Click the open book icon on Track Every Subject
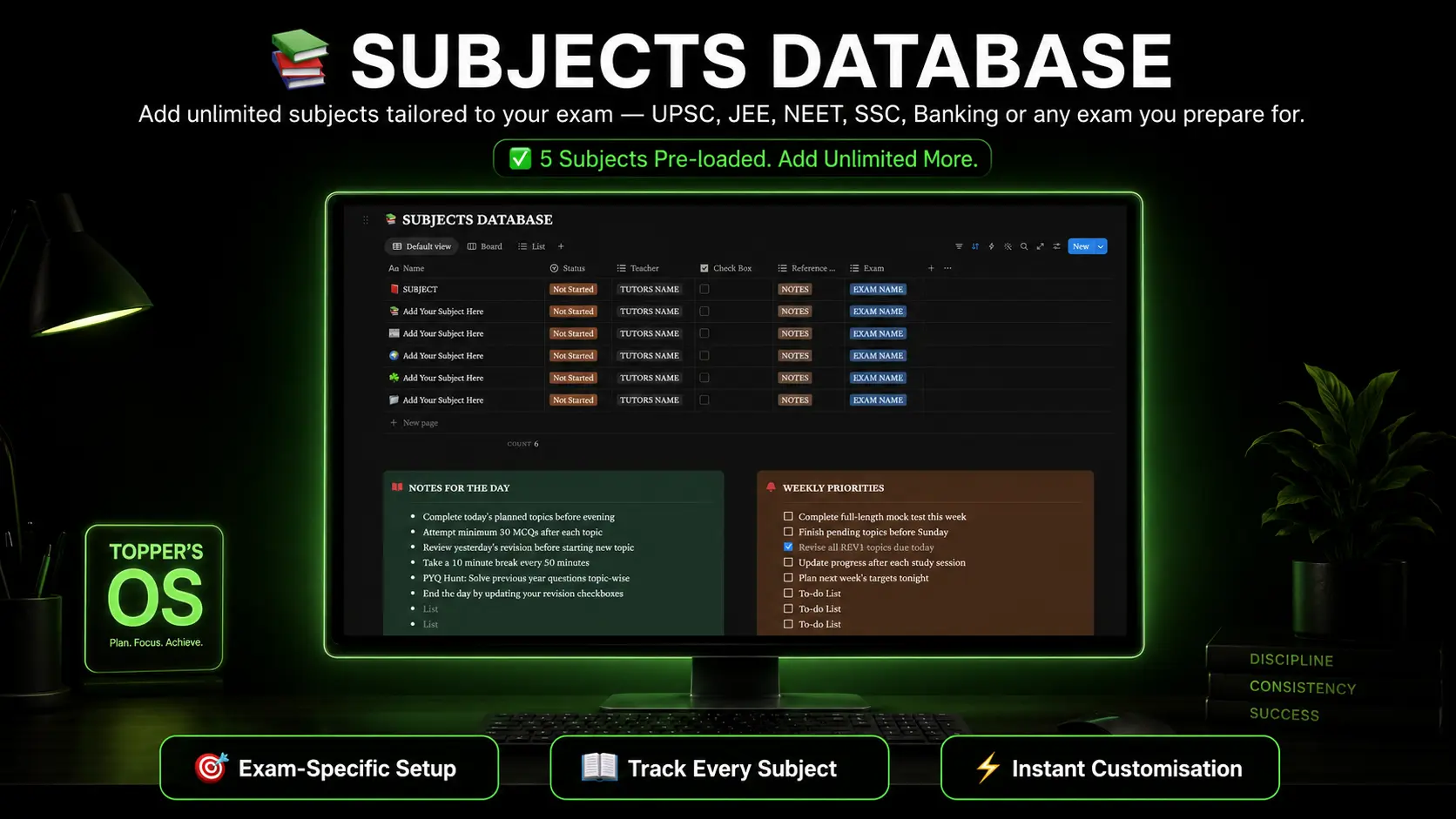1456x819 pixels. [599, 768]
